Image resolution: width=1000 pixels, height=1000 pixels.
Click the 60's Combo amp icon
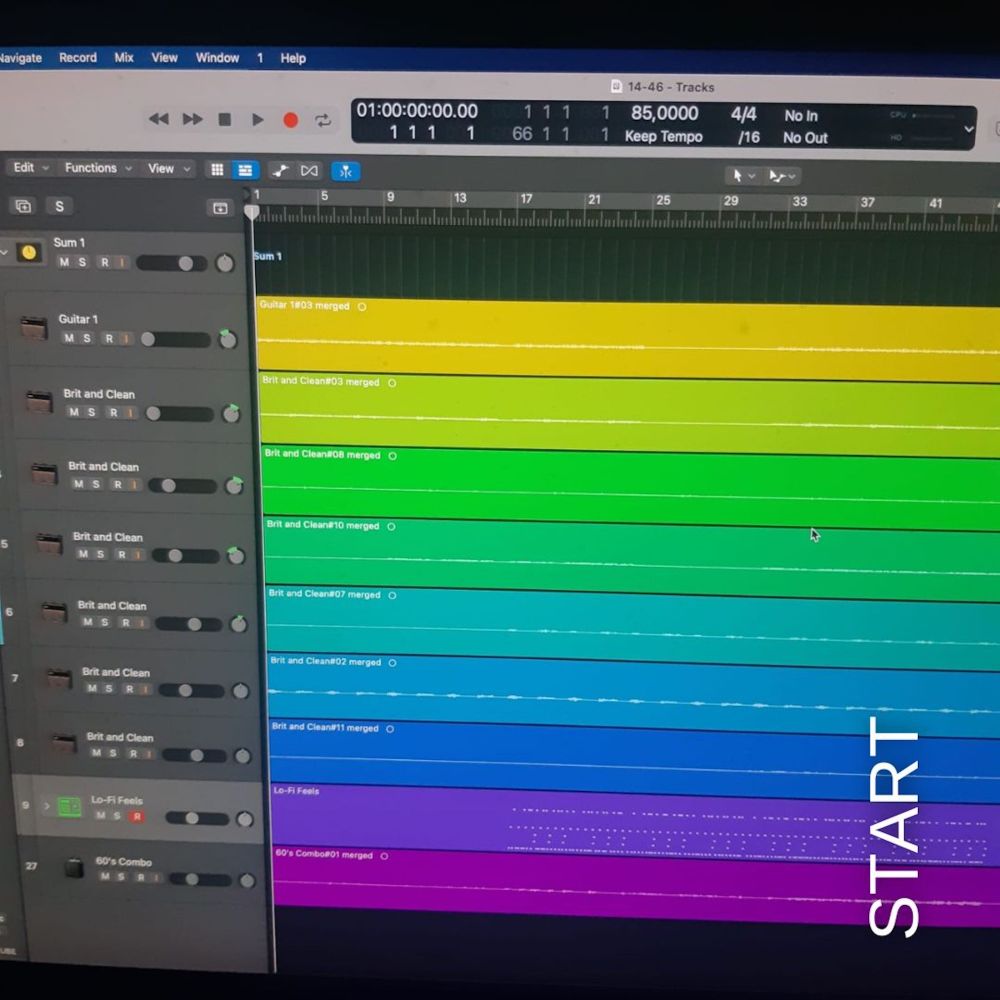(75, 868)
